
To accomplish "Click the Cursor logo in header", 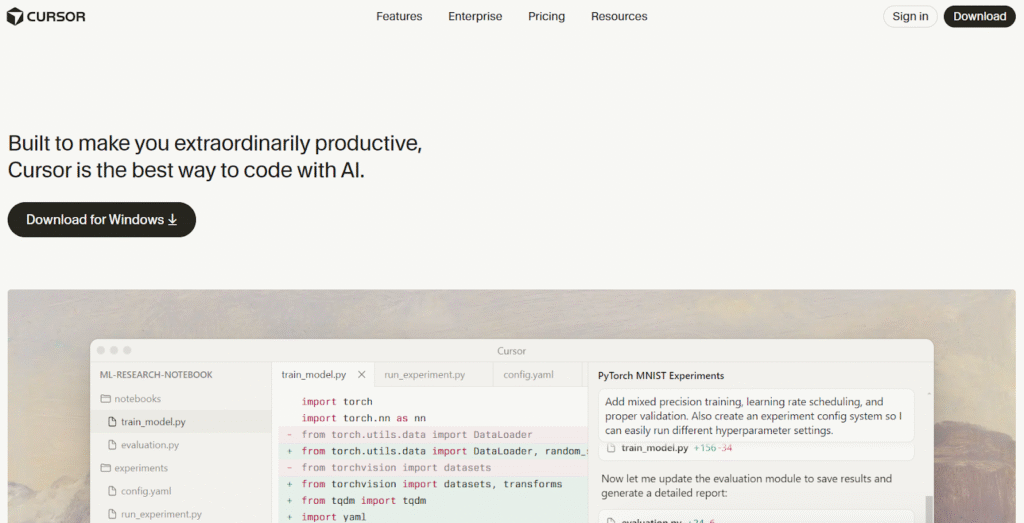I will 46,16.
